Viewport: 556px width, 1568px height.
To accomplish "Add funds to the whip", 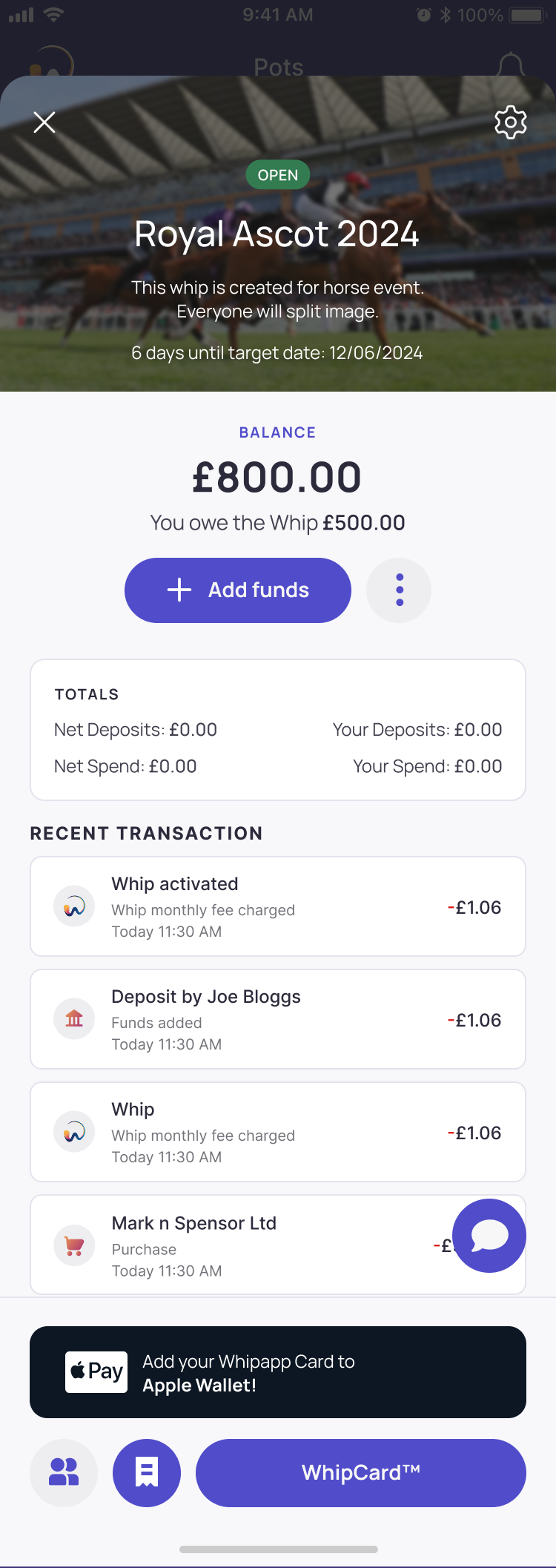I will tap(238, 590).
